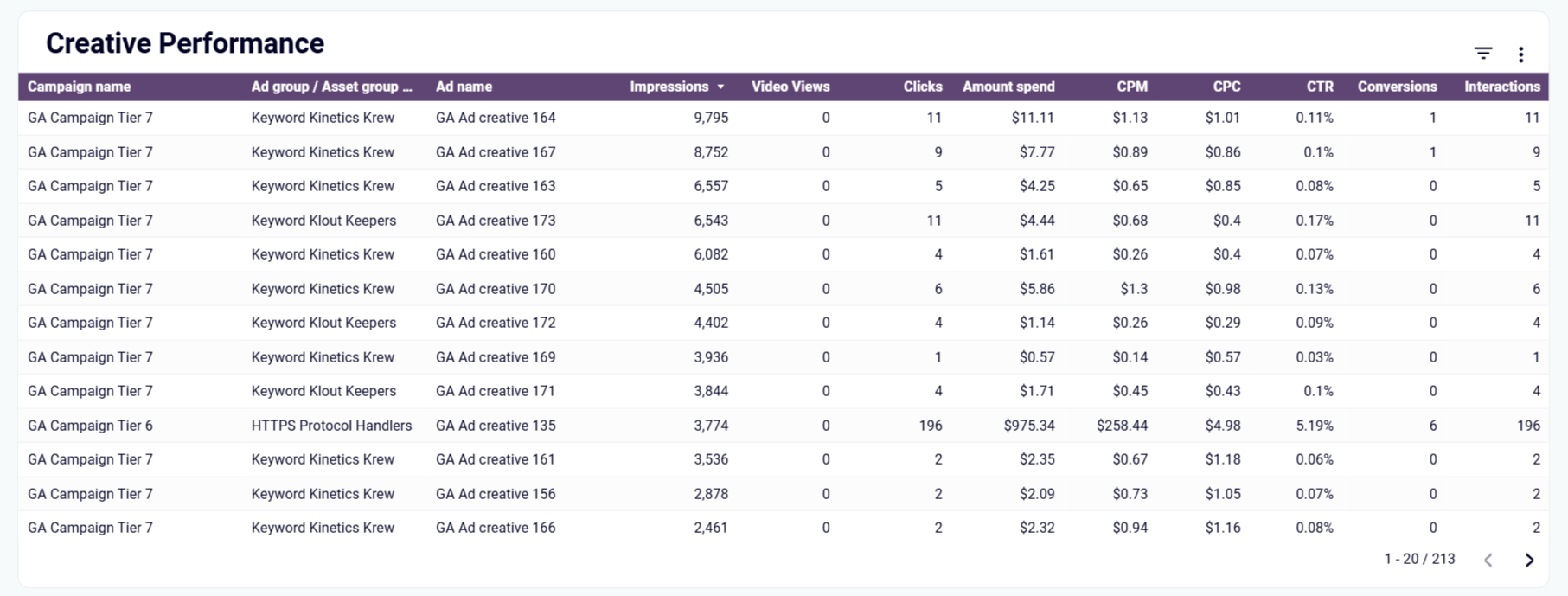Image resolution: width=1568 pixels, height=596 pixels.
Task: Click Keyword Klout Keepers in creative 173 row
Action: pyautogui.click(x=323, y=221)
